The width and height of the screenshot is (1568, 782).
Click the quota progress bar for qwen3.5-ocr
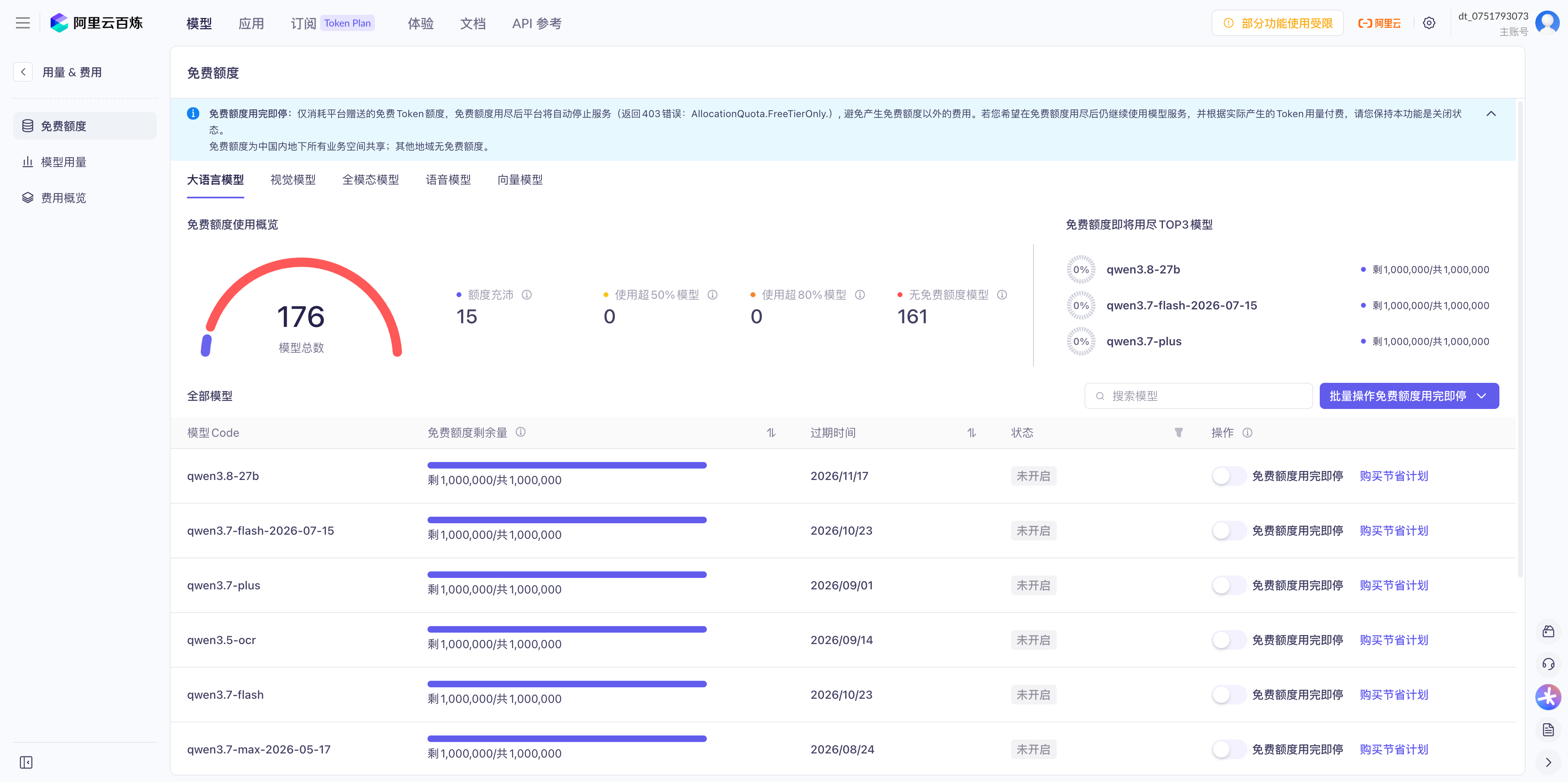[567, 630]
